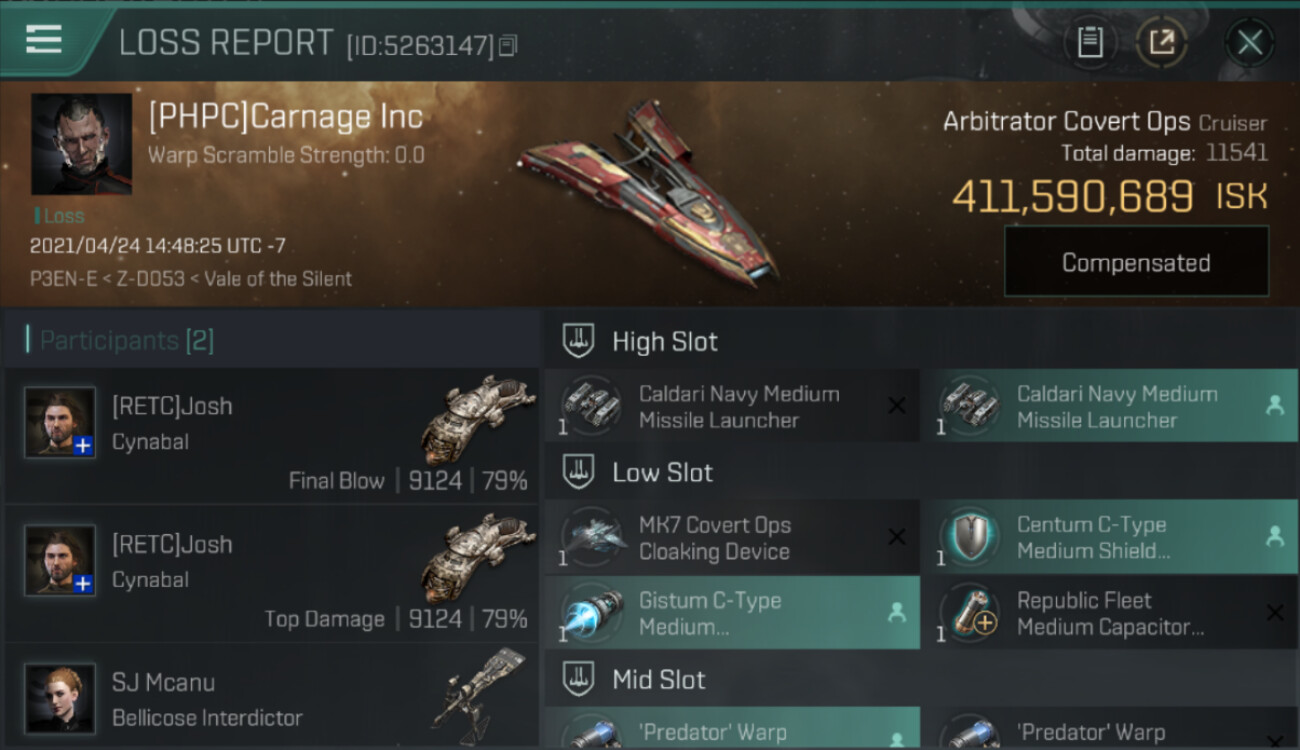The image size is (1300, 750).
Task: Open the hamburger menu
Action: click(44, 40)
